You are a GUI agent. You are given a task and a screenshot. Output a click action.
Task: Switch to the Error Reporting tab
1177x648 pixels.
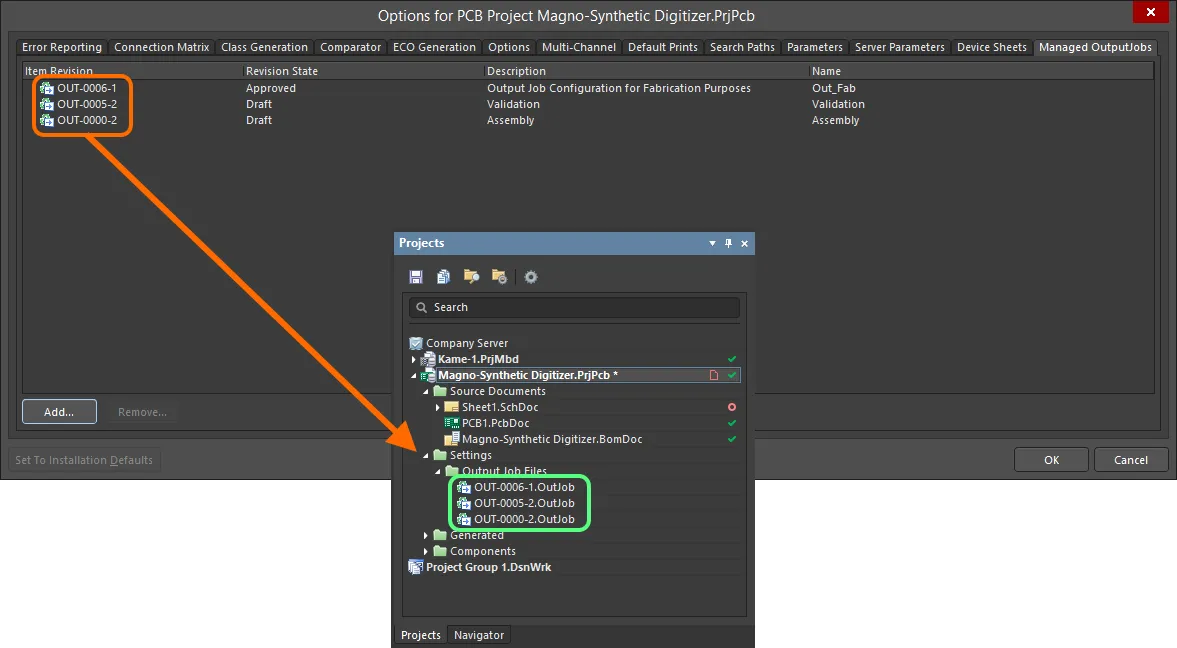click(62, 47)
